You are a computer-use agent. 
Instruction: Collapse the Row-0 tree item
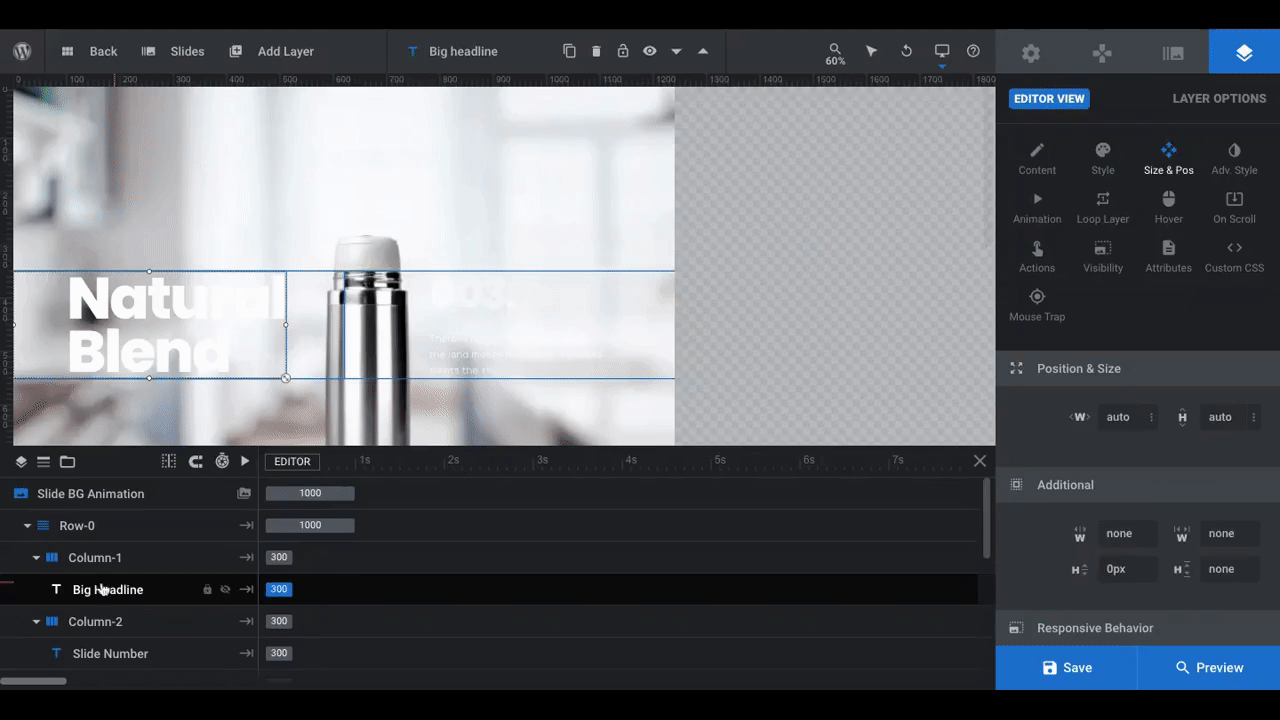(x=28, y=526)
